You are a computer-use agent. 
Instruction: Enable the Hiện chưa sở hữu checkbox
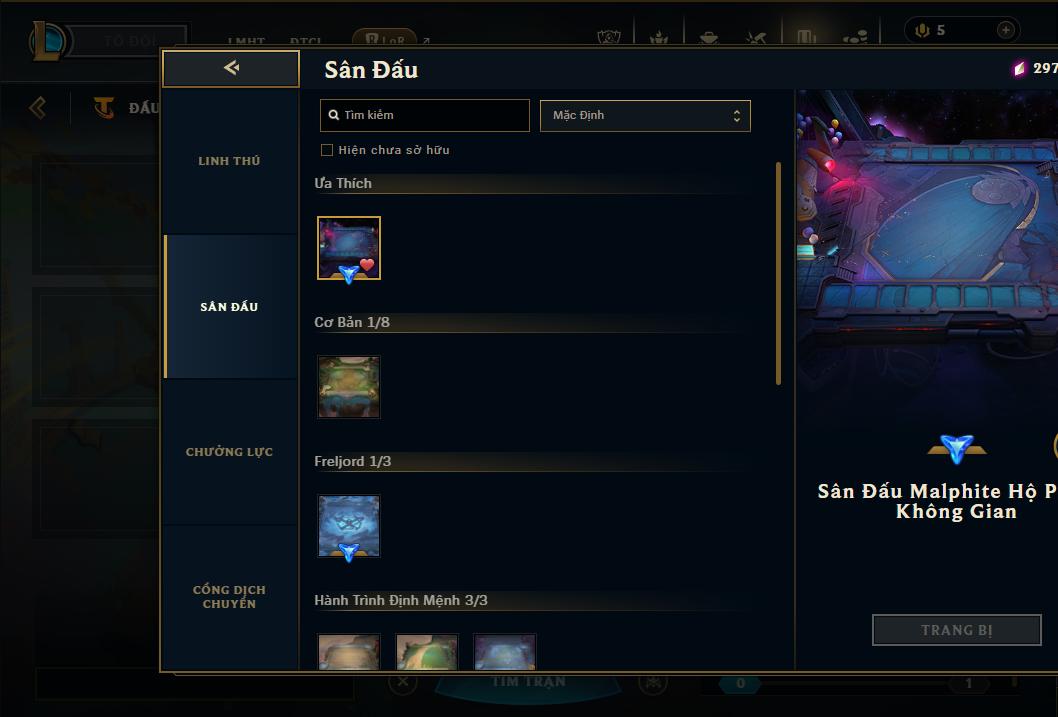click(x=327, y=150)
